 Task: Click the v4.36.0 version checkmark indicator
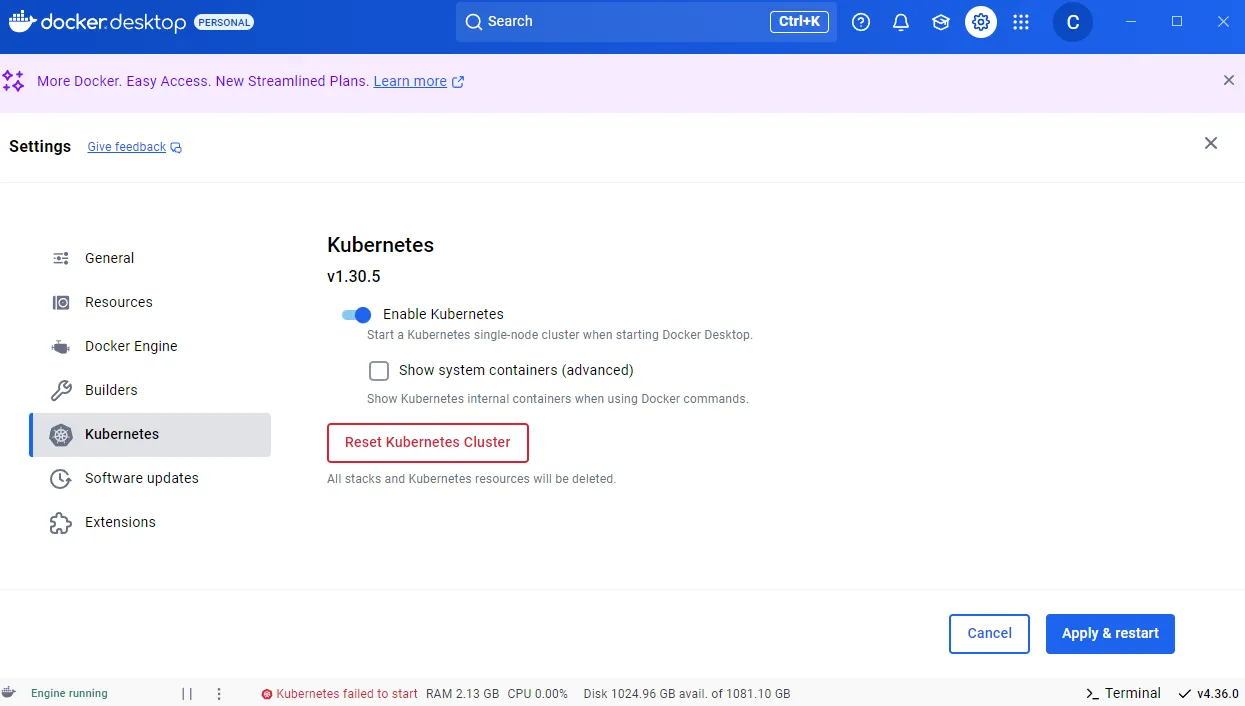pyautogui.click(x=1208, y=693)
